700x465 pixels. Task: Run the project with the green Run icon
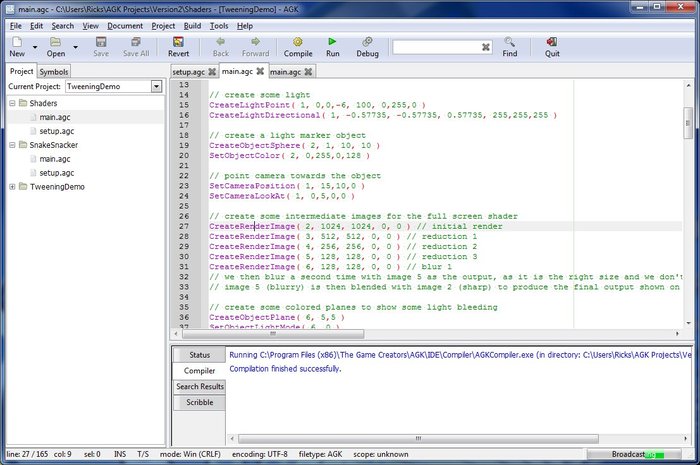point(332,42)
